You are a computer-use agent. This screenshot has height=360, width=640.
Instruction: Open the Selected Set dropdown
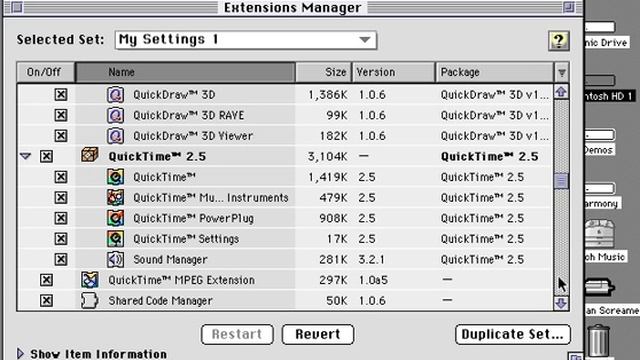click(246, 40)
